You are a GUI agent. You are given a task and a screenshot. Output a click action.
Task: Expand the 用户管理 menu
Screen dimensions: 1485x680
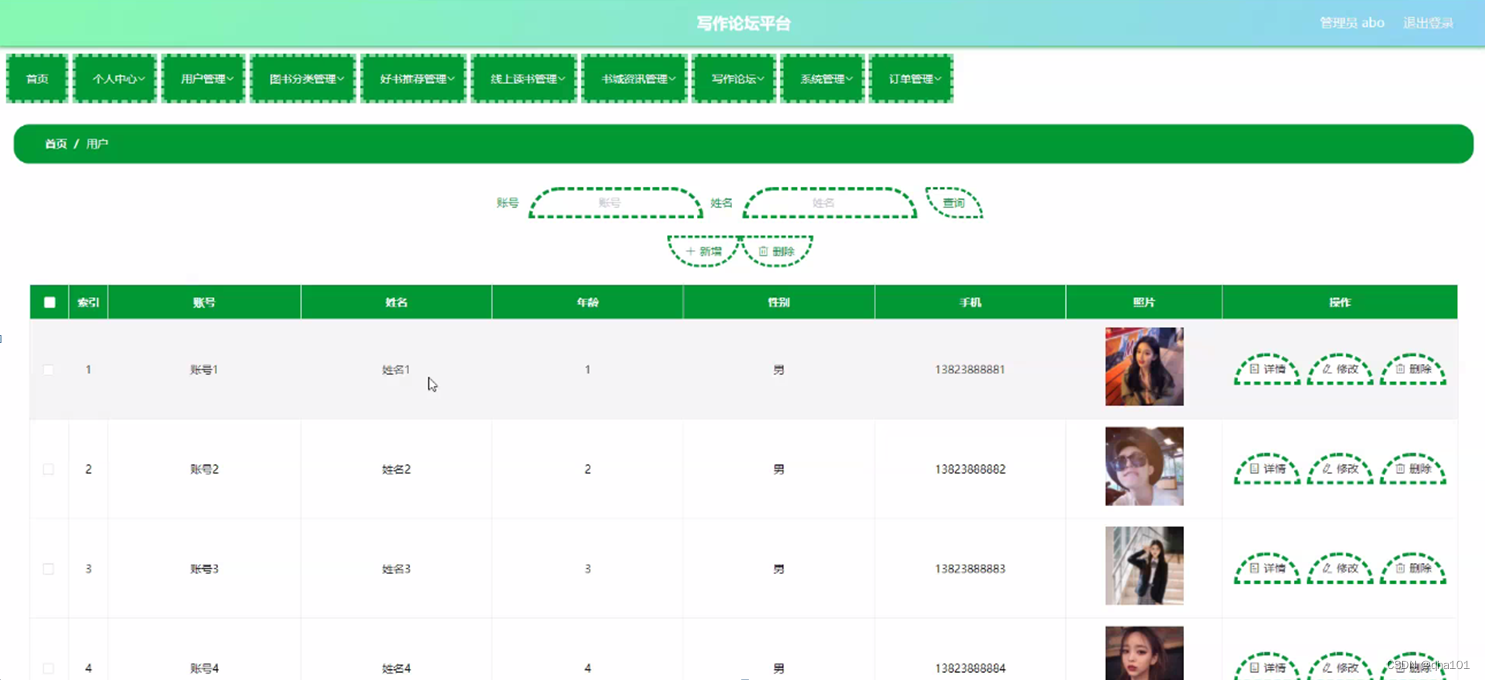pos(204,79)
